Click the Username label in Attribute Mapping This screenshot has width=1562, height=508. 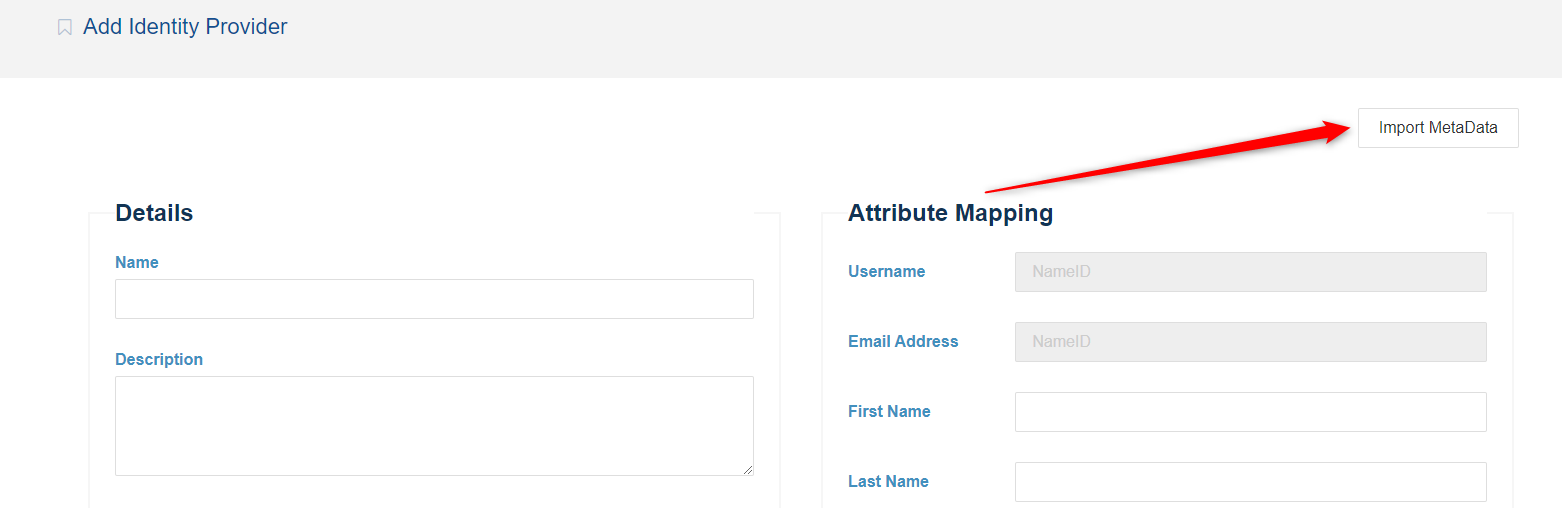[x=886, y=271]
